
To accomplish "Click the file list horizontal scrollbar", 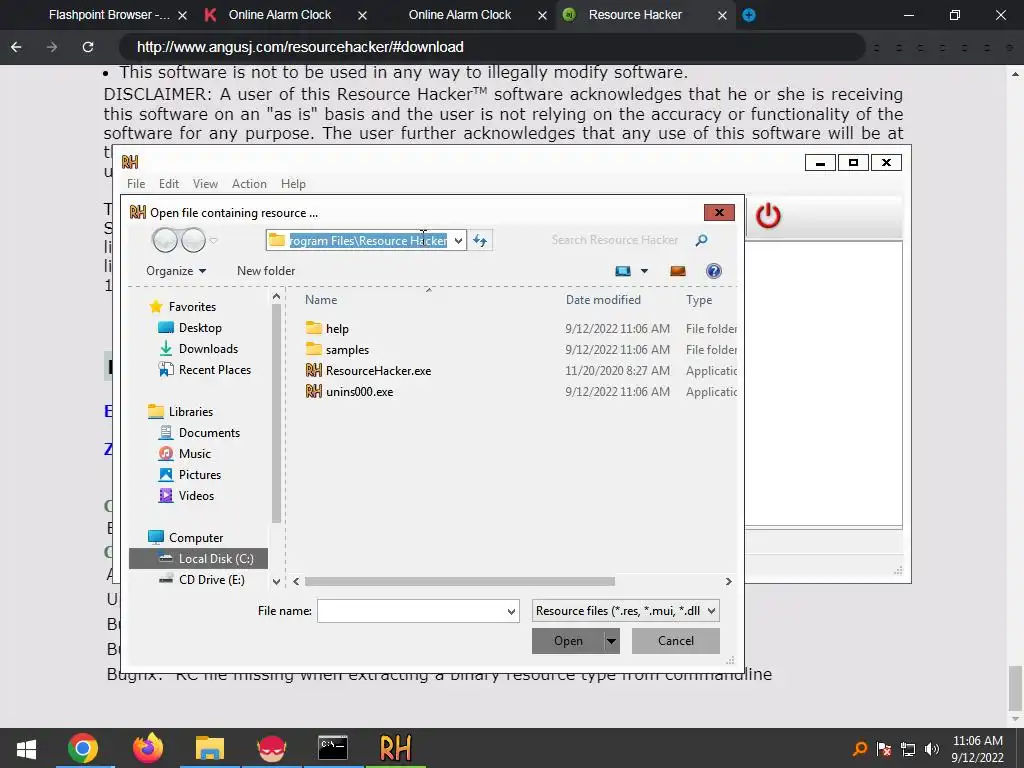I will pos(460,581).
